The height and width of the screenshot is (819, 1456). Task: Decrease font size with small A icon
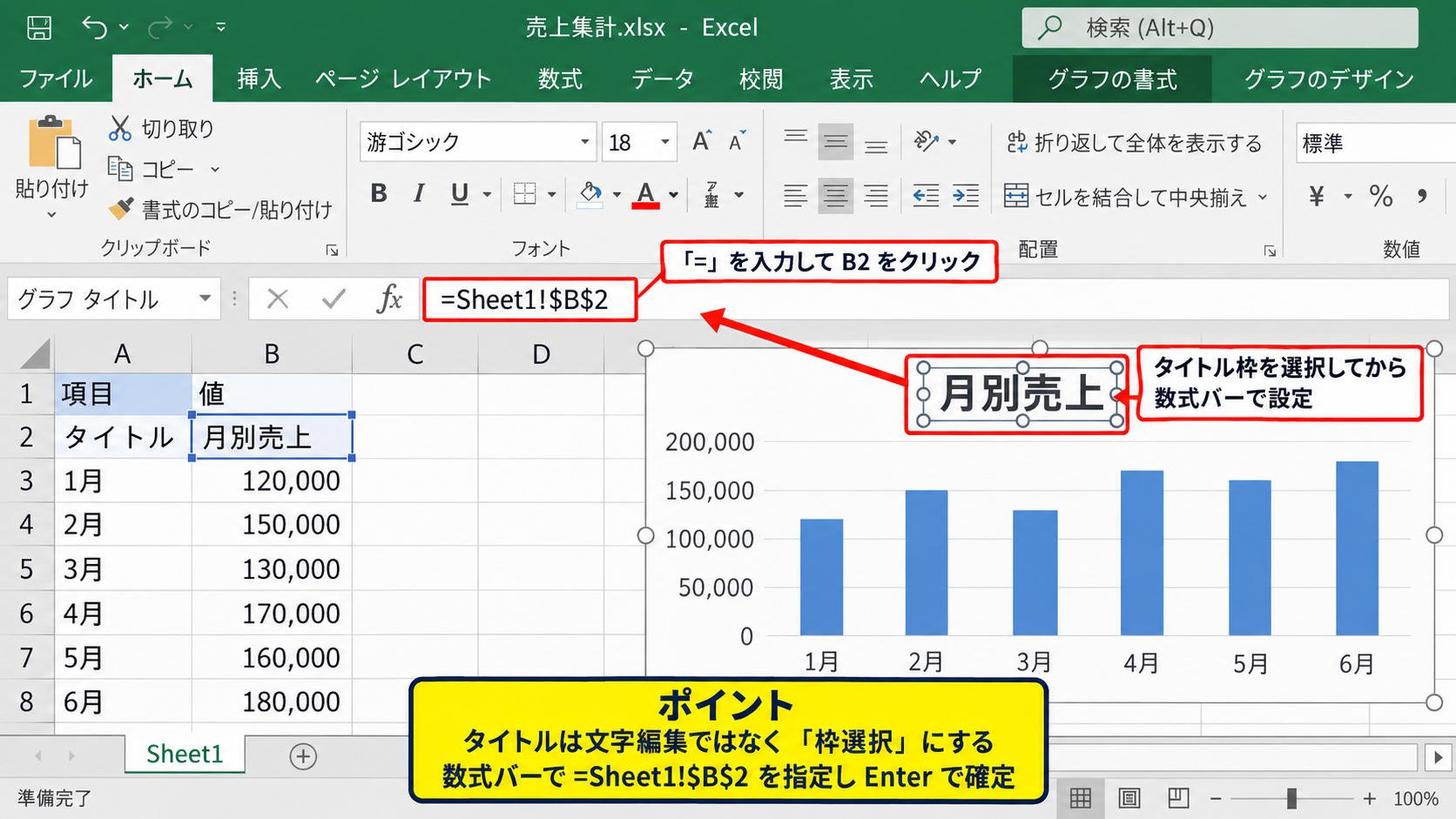737,142
